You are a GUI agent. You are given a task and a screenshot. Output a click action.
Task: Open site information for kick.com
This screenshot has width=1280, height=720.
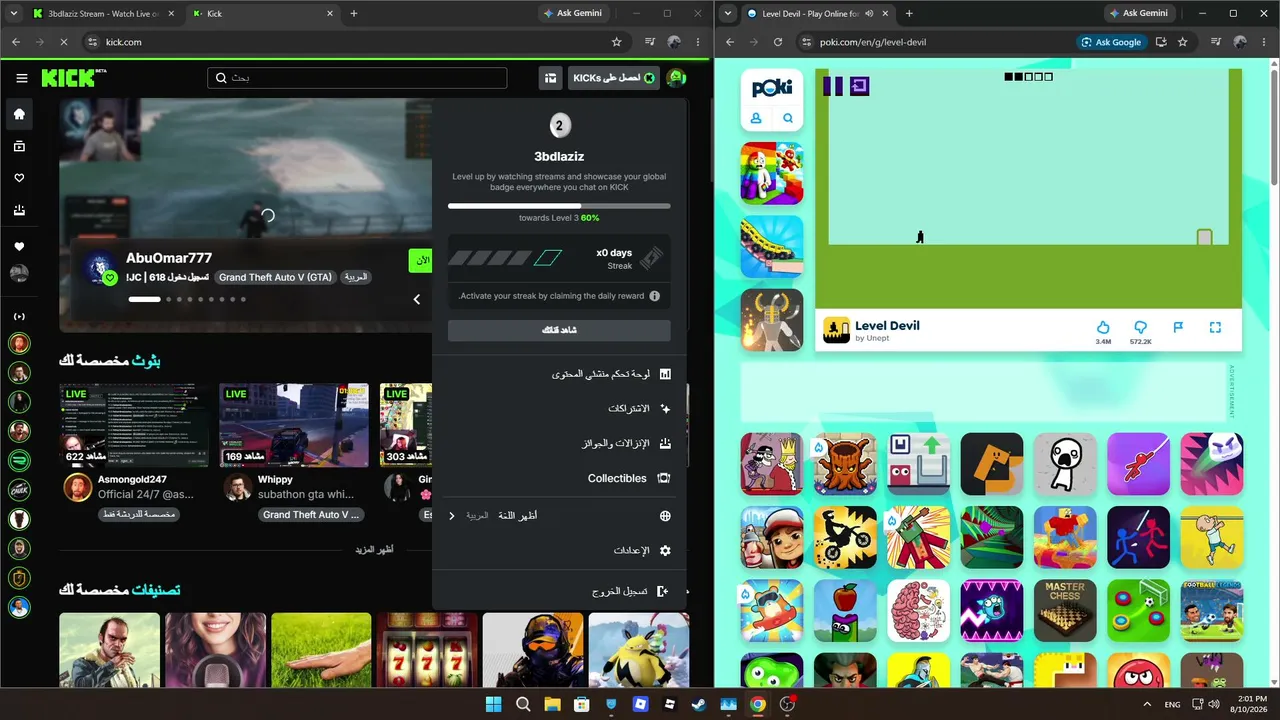coord(93,42)
